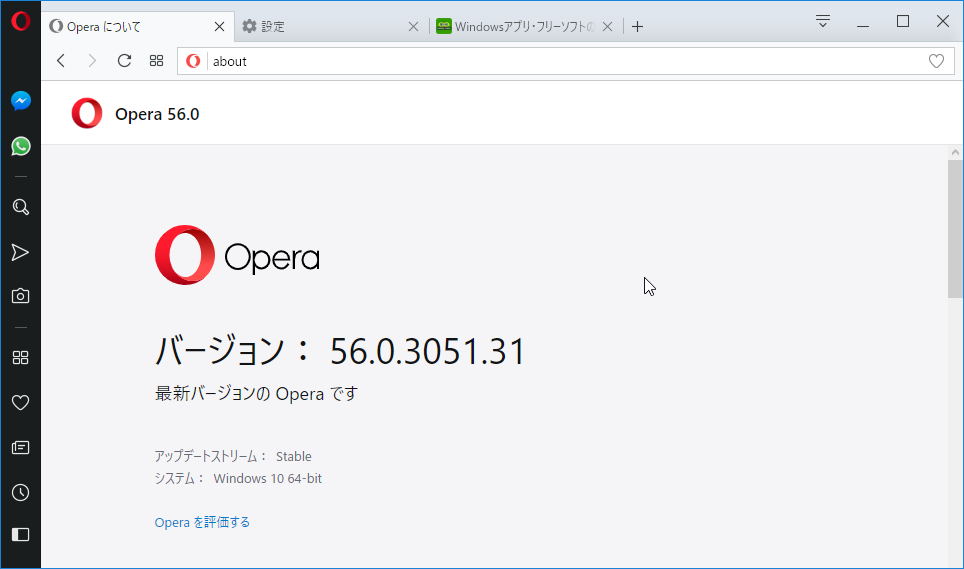The height and width of the screenshot is (569, 964).
Task: Open My Flow arrow icon
Action: pyautogui.click(x=20, y=253)
